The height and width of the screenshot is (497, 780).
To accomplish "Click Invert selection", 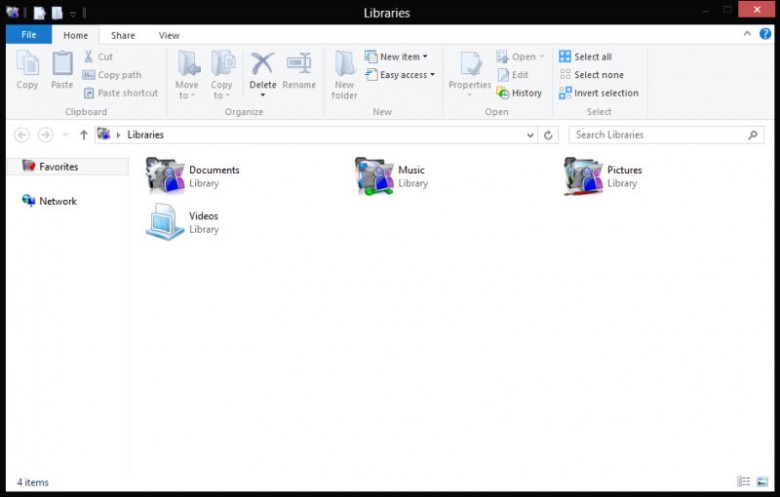I will click(x=598, y=93).
